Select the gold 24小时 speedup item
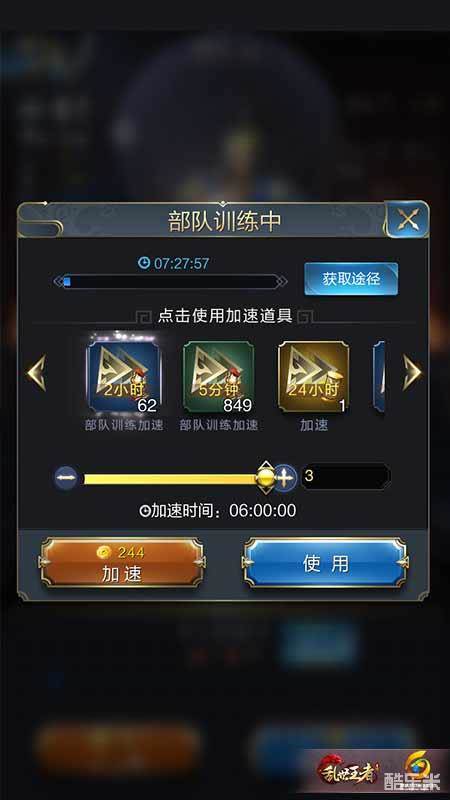450x800 pixels. click(x=313, y=377)
